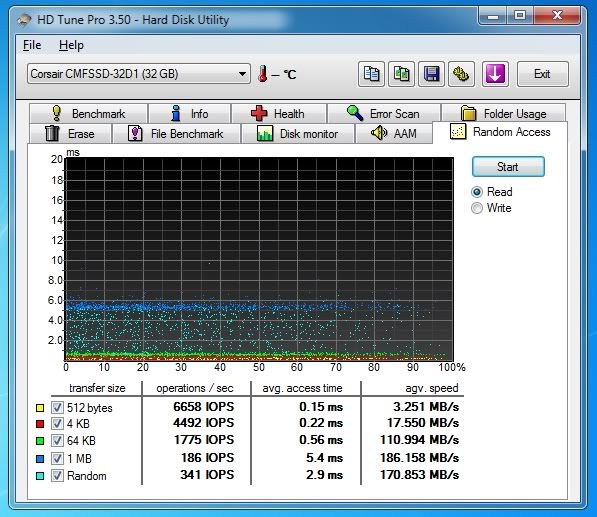Viewport: 597px width, 517px height.
Task: Click the purple down-arrow minimize to tray icon
Action: pyautogui.click(x=495, y=74)
